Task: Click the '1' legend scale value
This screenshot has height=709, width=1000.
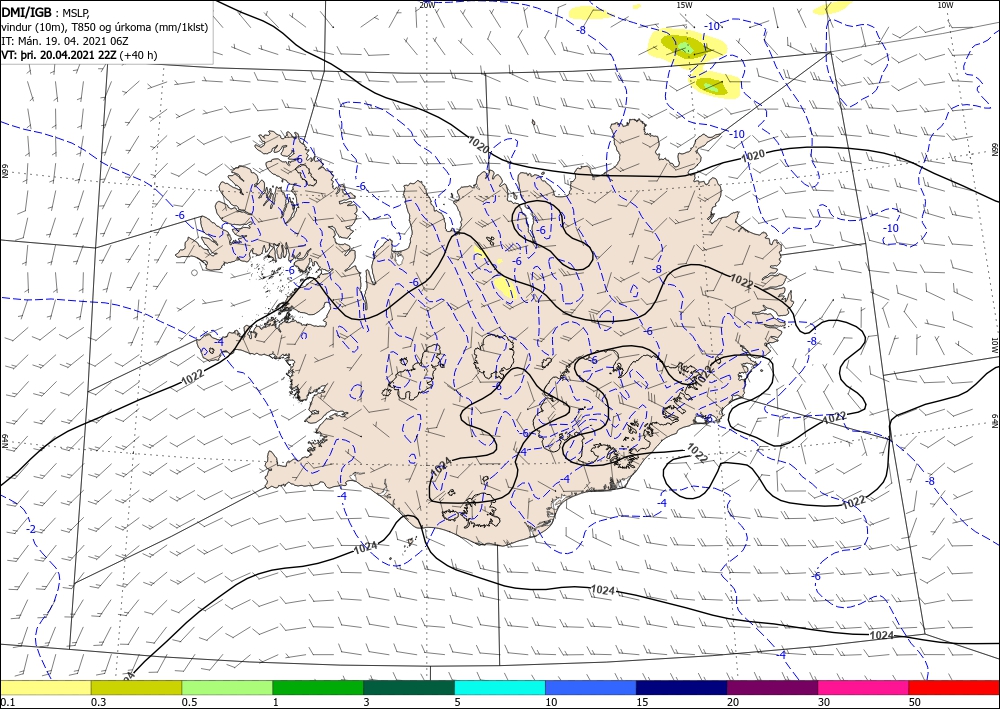Action: point(275,702)
